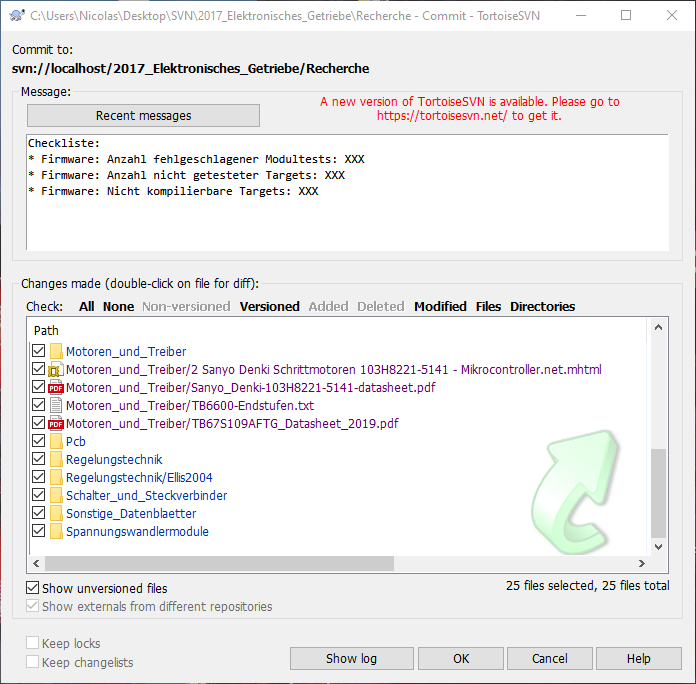Click the PDF icon for TB67S109AFTG_Datasheet_2019.pdf
The image size is (696, 684).
56,423
